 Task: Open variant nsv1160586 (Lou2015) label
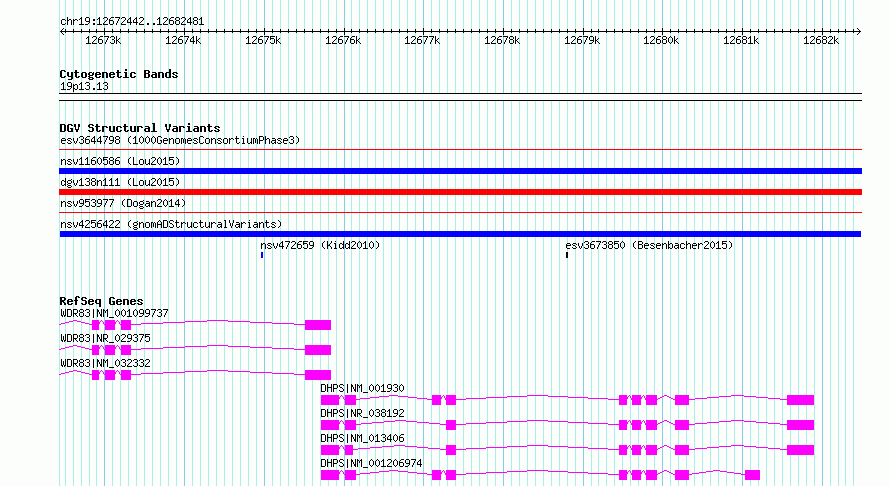[120, 161]
